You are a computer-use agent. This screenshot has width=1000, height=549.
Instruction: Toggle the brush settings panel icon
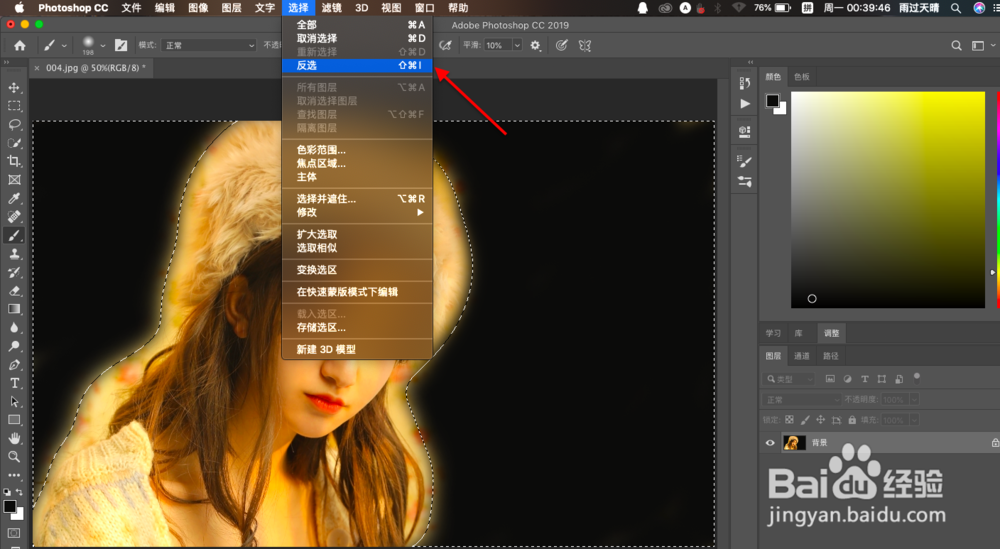(x=121, y=45)
